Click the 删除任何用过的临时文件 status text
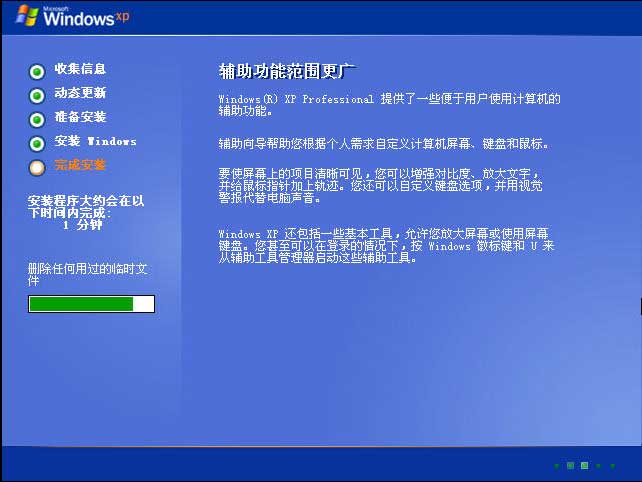Image resolution: width=642 pixels, height=482 pixels. (88, 274)
